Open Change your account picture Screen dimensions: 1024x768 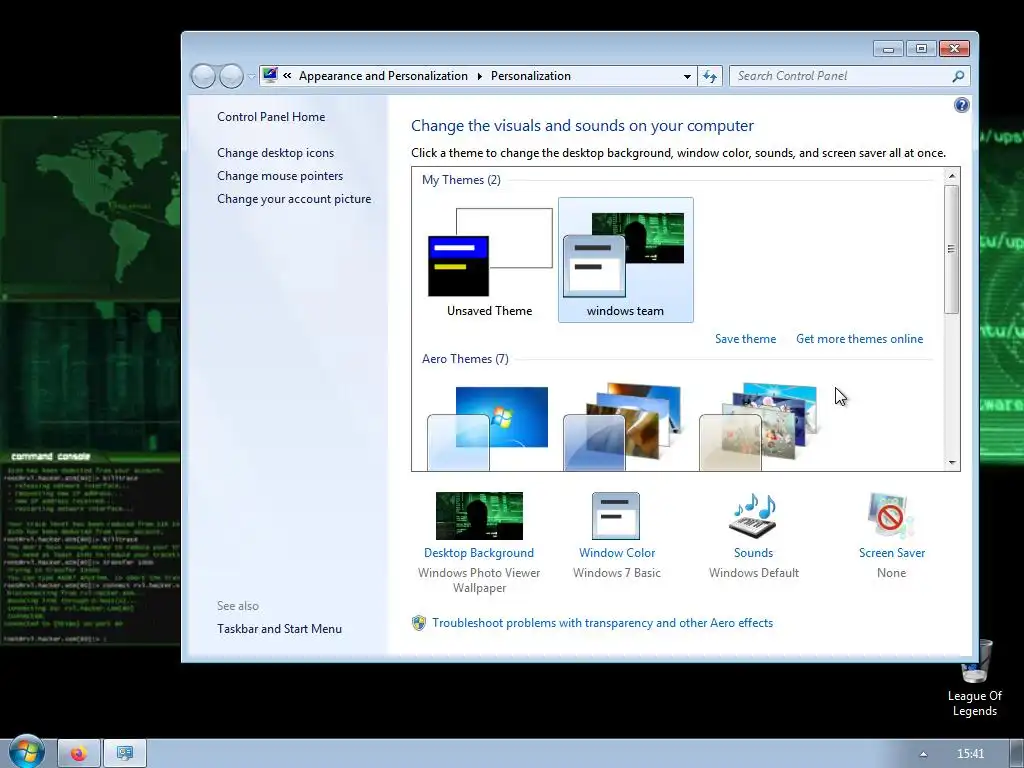tap(294, 199)
